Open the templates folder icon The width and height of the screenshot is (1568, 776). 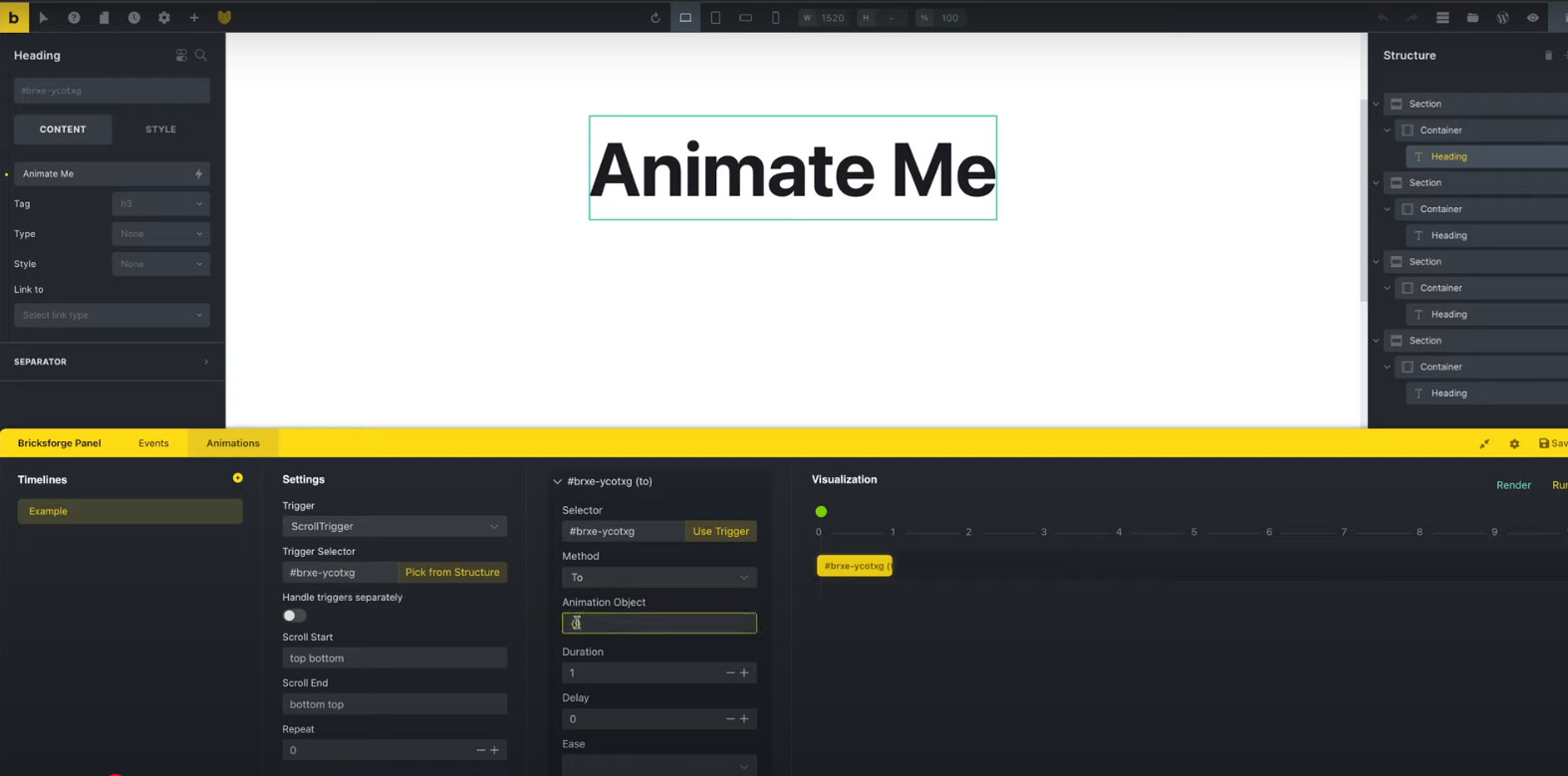pyautogui.click(x=1472, y=18)
